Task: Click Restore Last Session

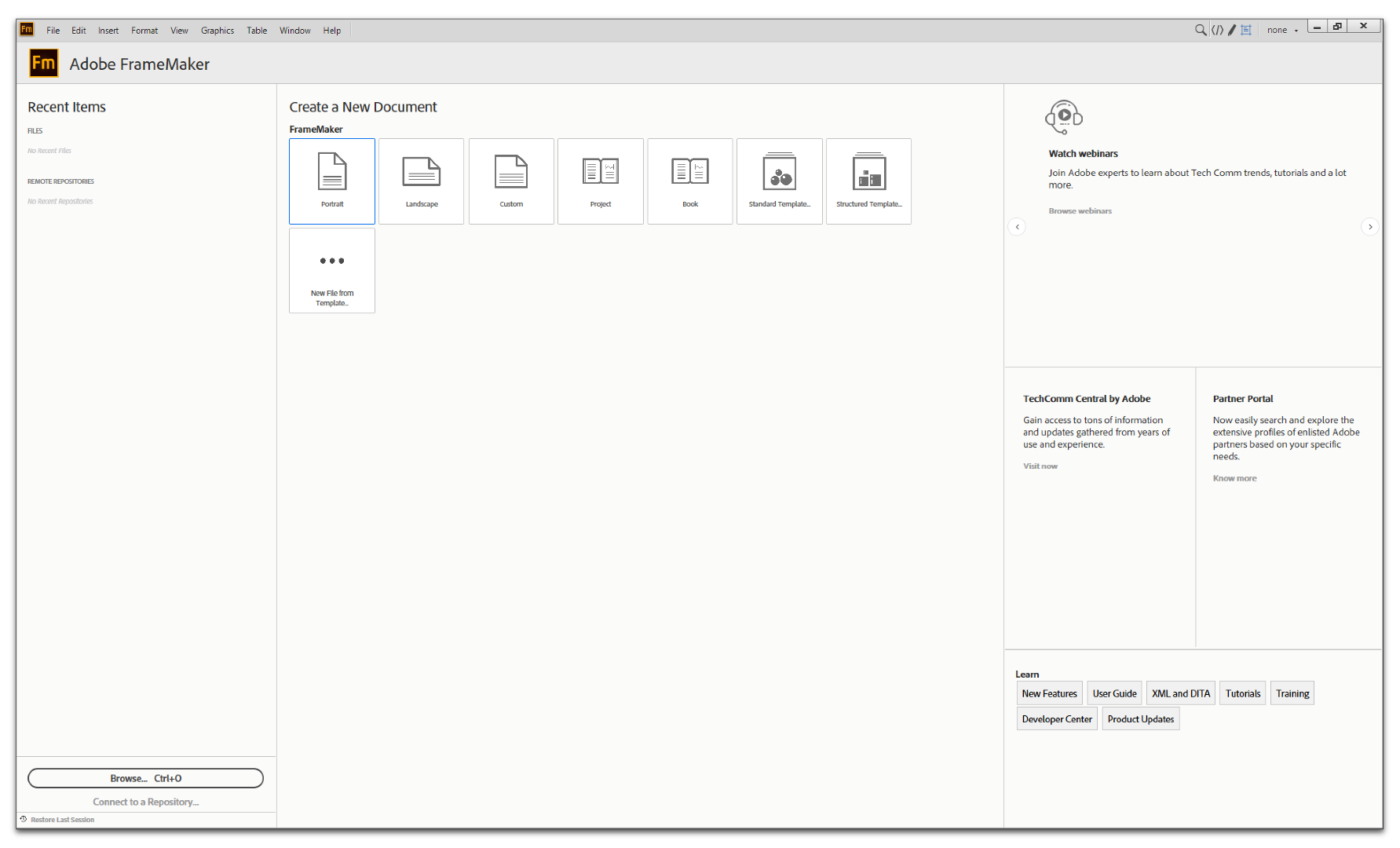Action: 63,820
